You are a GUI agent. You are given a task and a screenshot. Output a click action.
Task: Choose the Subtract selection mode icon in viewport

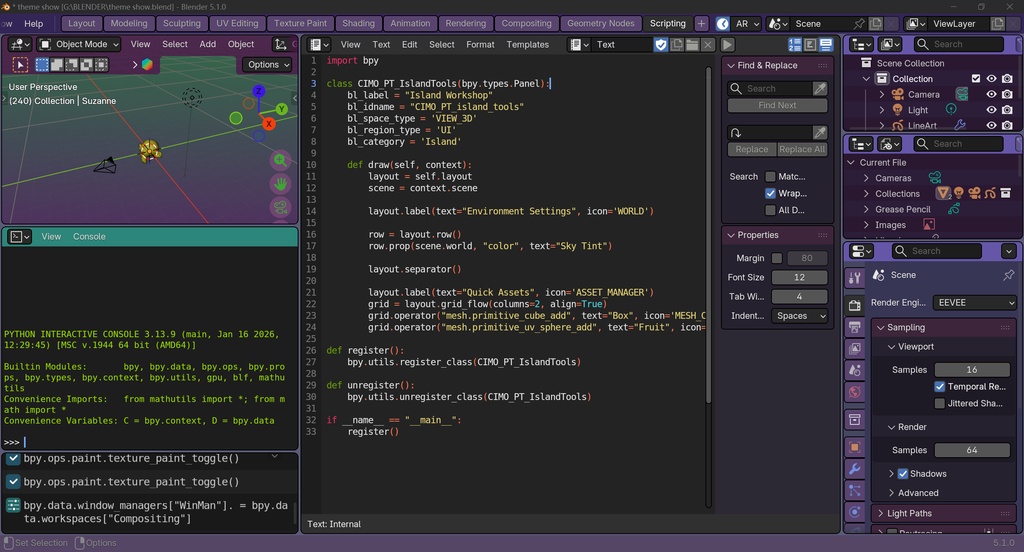pyautogui.click(x=72, y=65)
